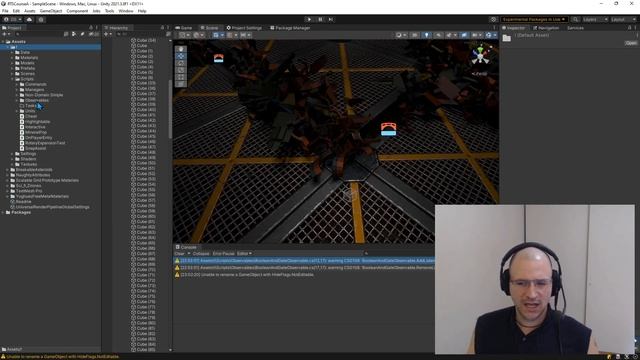Switch to the Project Settings tab

(244, 28)
